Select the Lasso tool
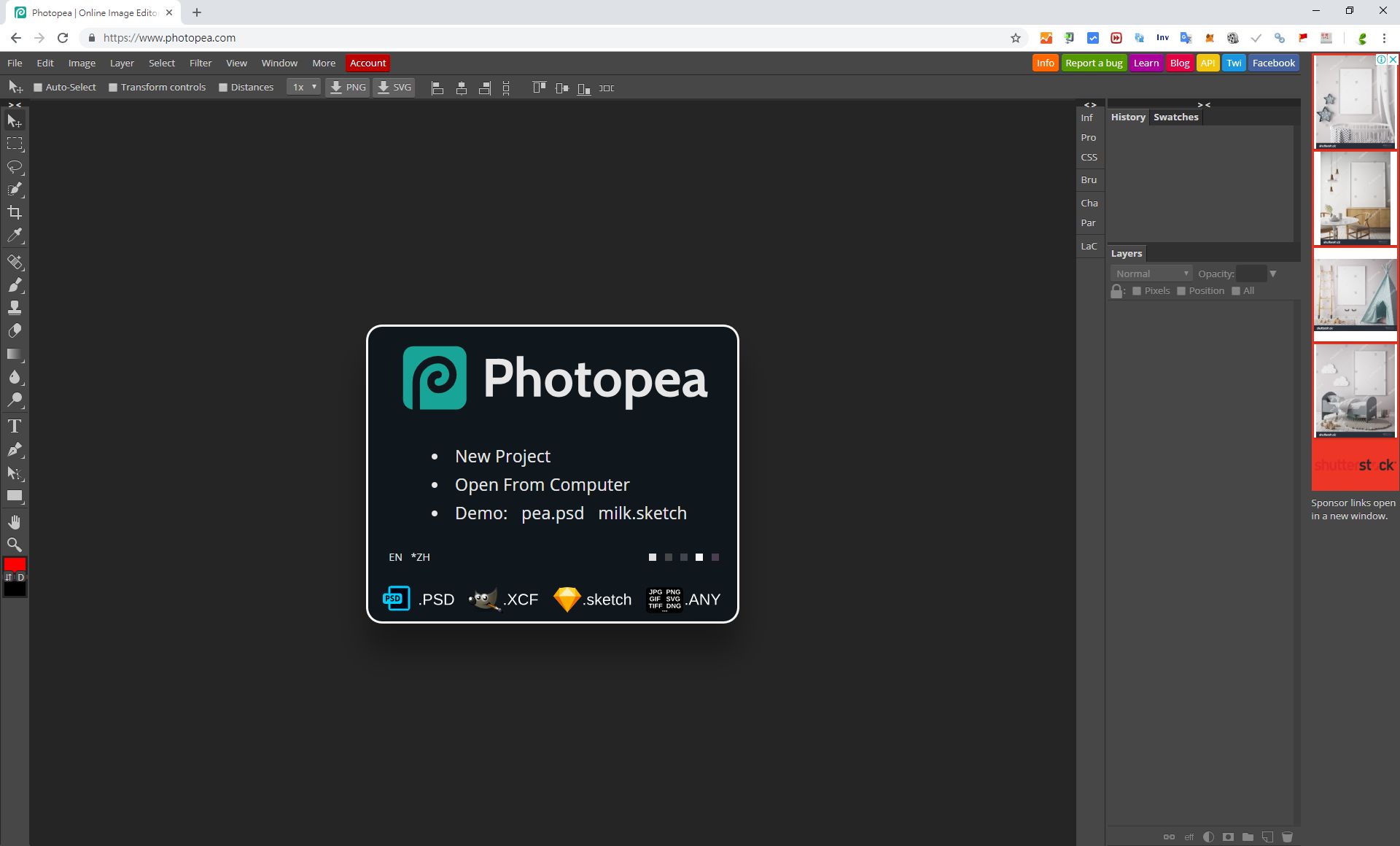This screenshot has height=846, width=1400. point(15,167)
